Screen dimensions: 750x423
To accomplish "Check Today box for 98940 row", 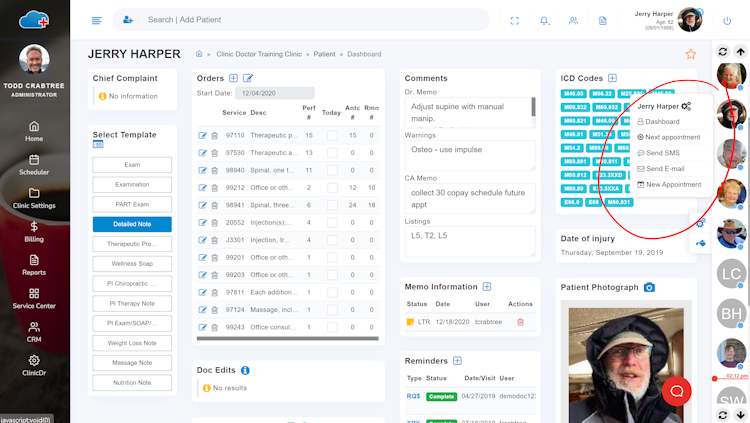I will pos(332,170).
